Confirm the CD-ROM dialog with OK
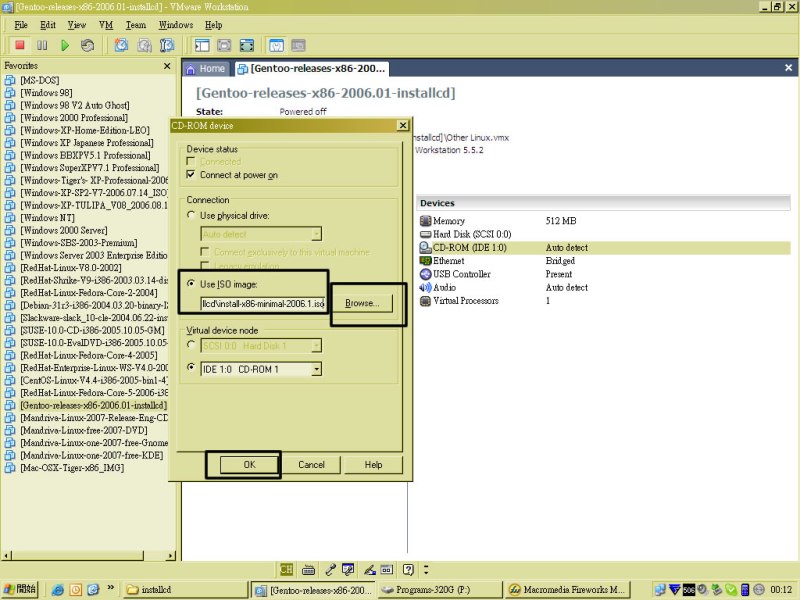Screen dimensions: 800x600 tap(249, 464)
